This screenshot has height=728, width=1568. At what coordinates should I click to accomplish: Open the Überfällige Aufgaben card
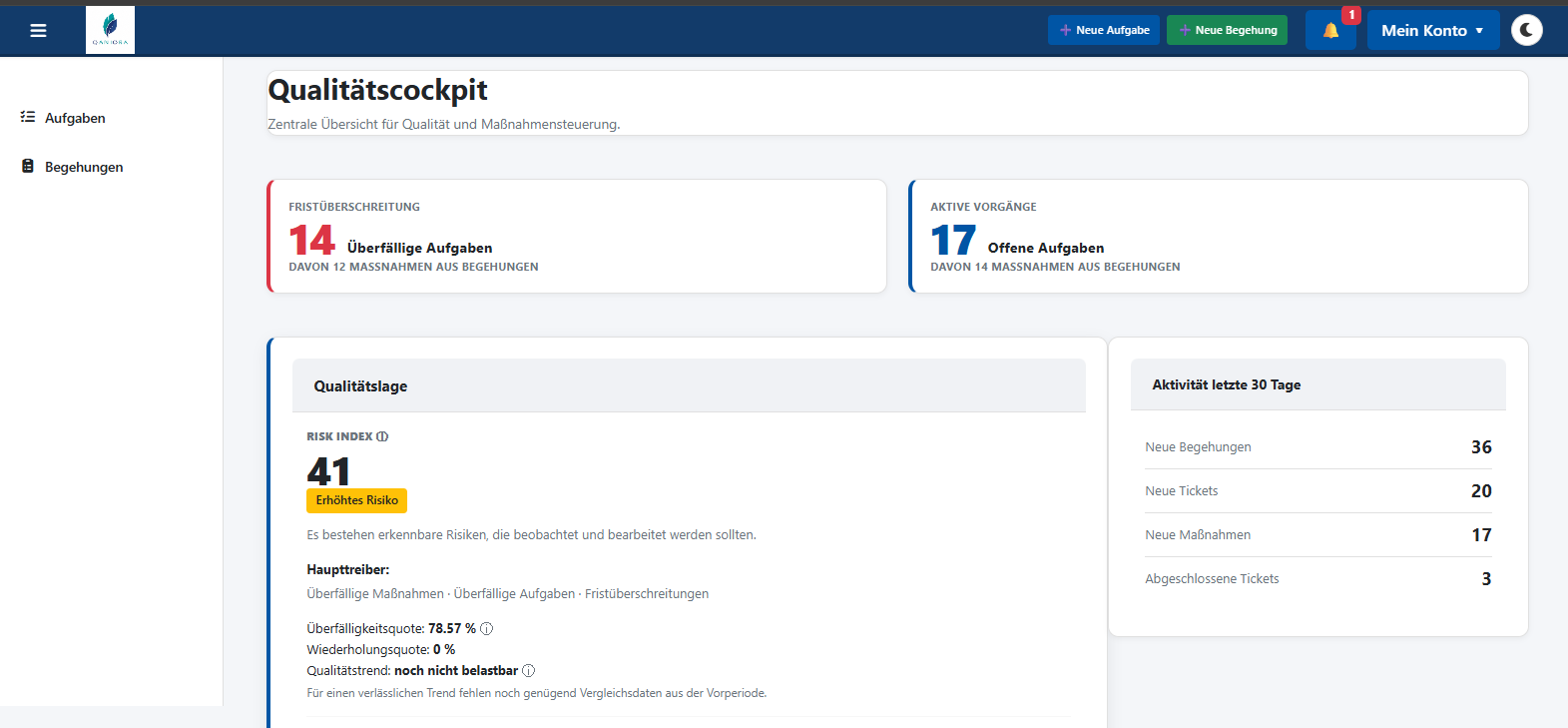coord(577,236)
